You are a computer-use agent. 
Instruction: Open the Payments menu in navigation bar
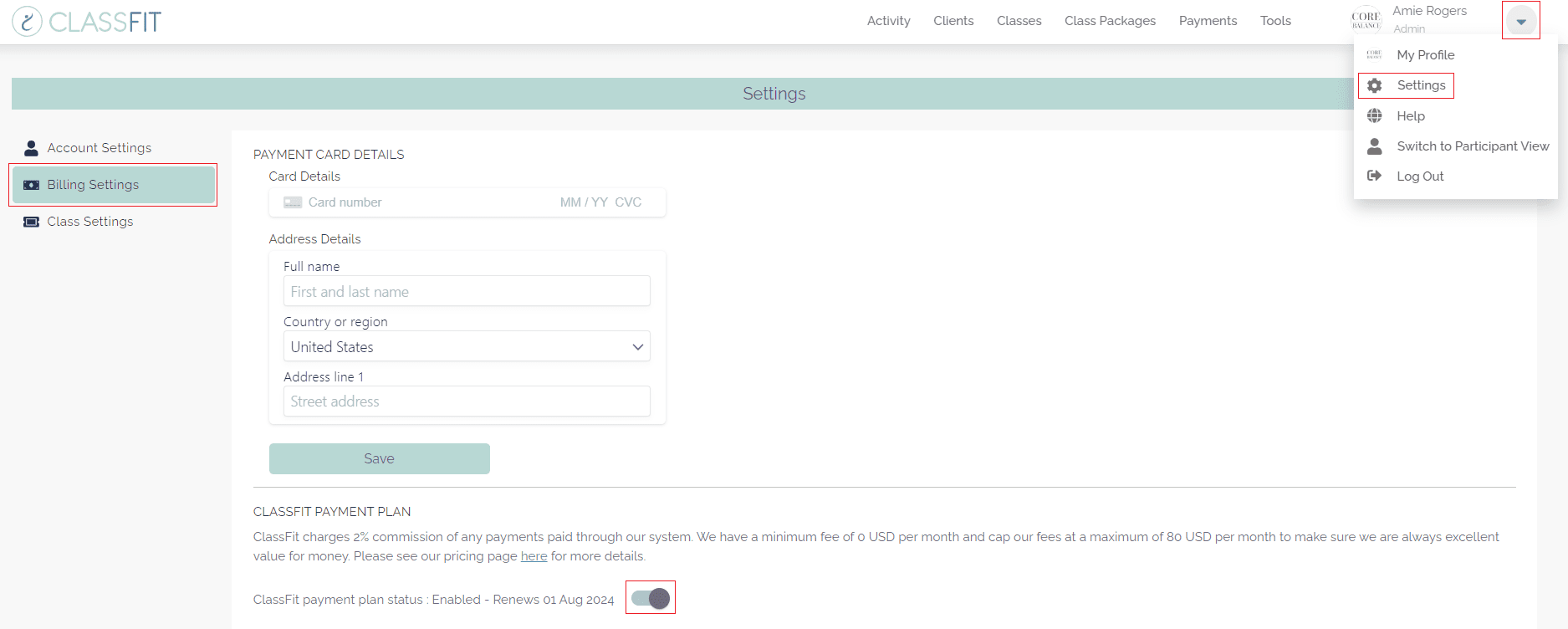(x=1208, y=21)
